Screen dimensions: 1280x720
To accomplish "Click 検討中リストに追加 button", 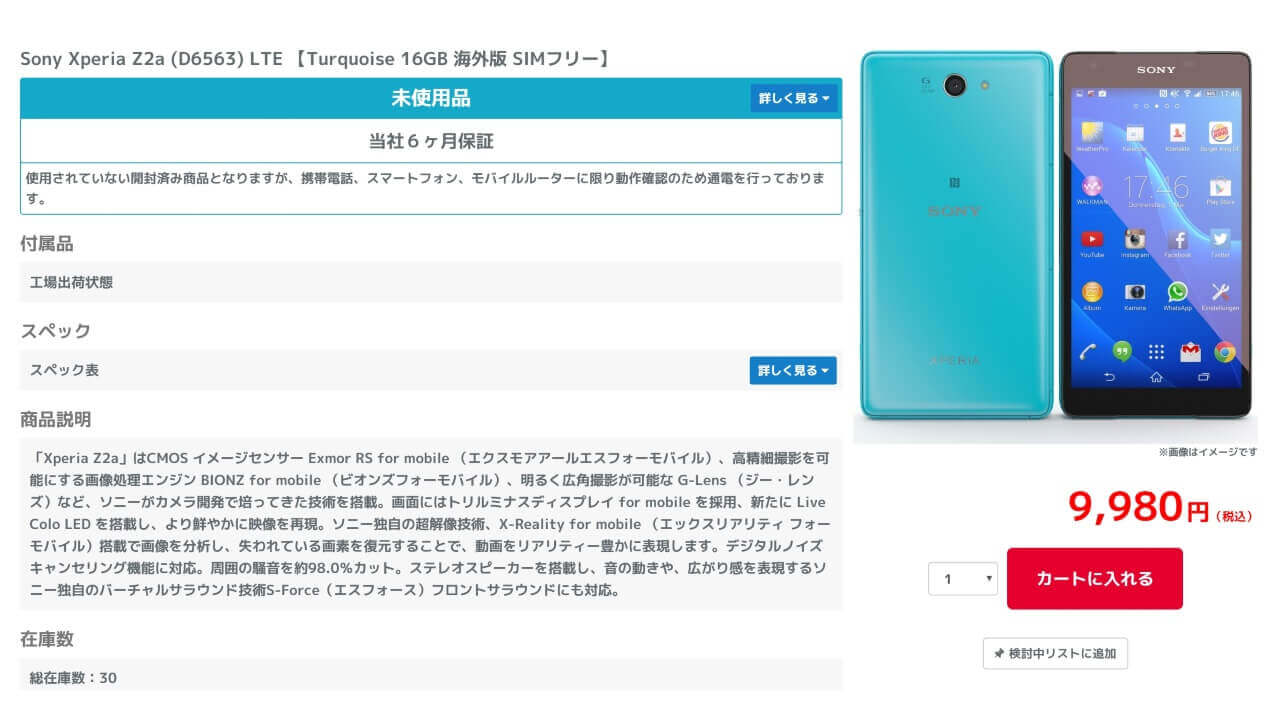I will tap(1055, 654).
